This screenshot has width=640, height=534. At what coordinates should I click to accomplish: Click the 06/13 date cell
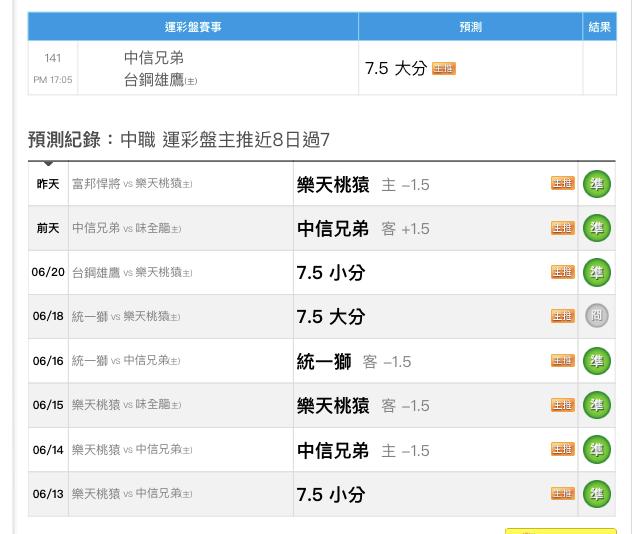(x=48, y=494)
